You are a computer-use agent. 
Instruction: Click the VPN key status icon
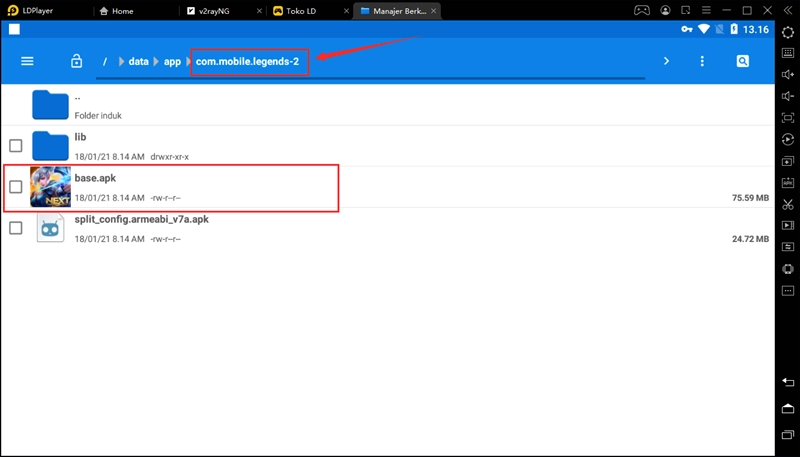[687, 30]
